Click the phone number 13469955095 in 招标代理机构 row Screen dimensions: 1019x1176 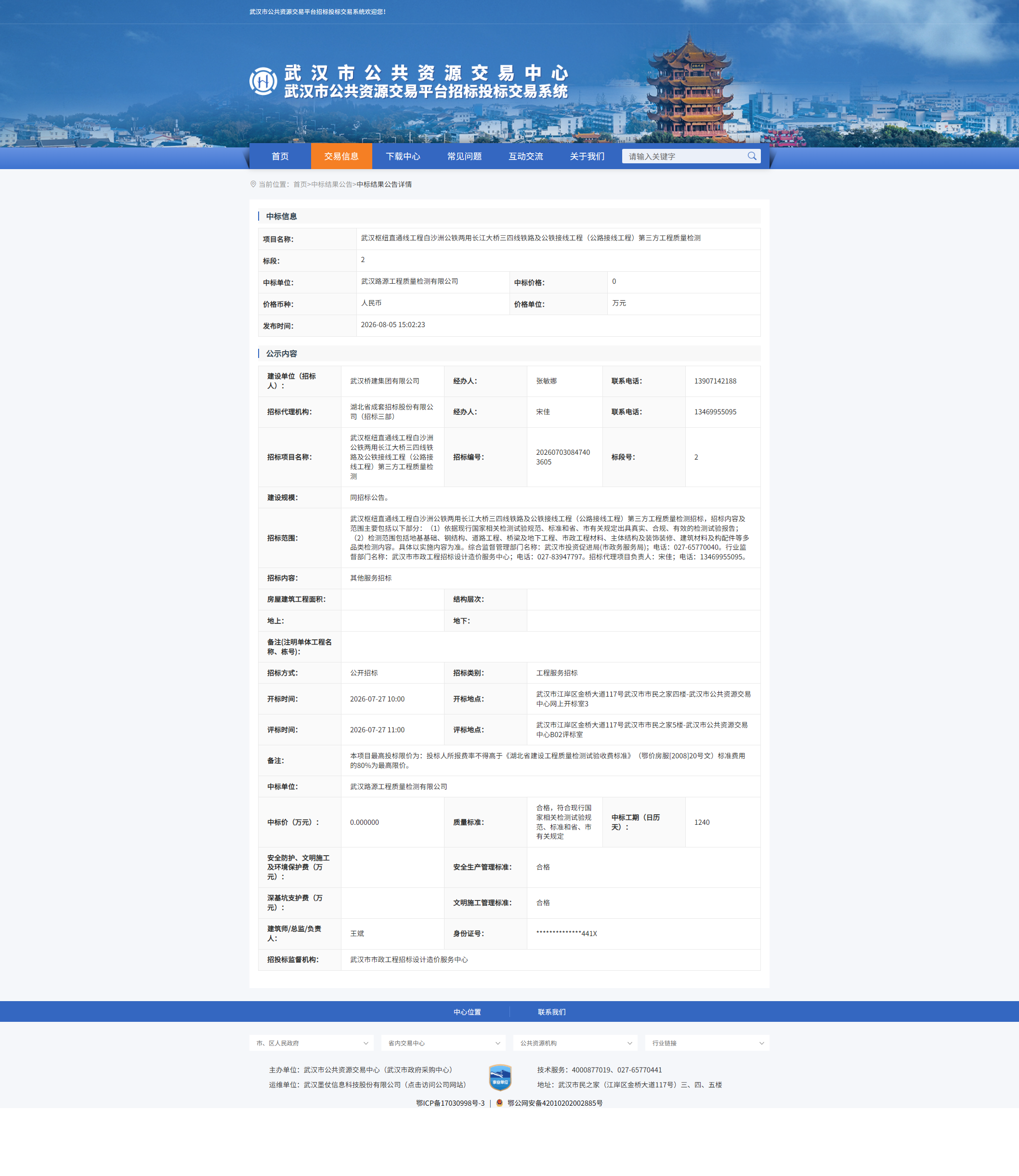coord(715,411)
